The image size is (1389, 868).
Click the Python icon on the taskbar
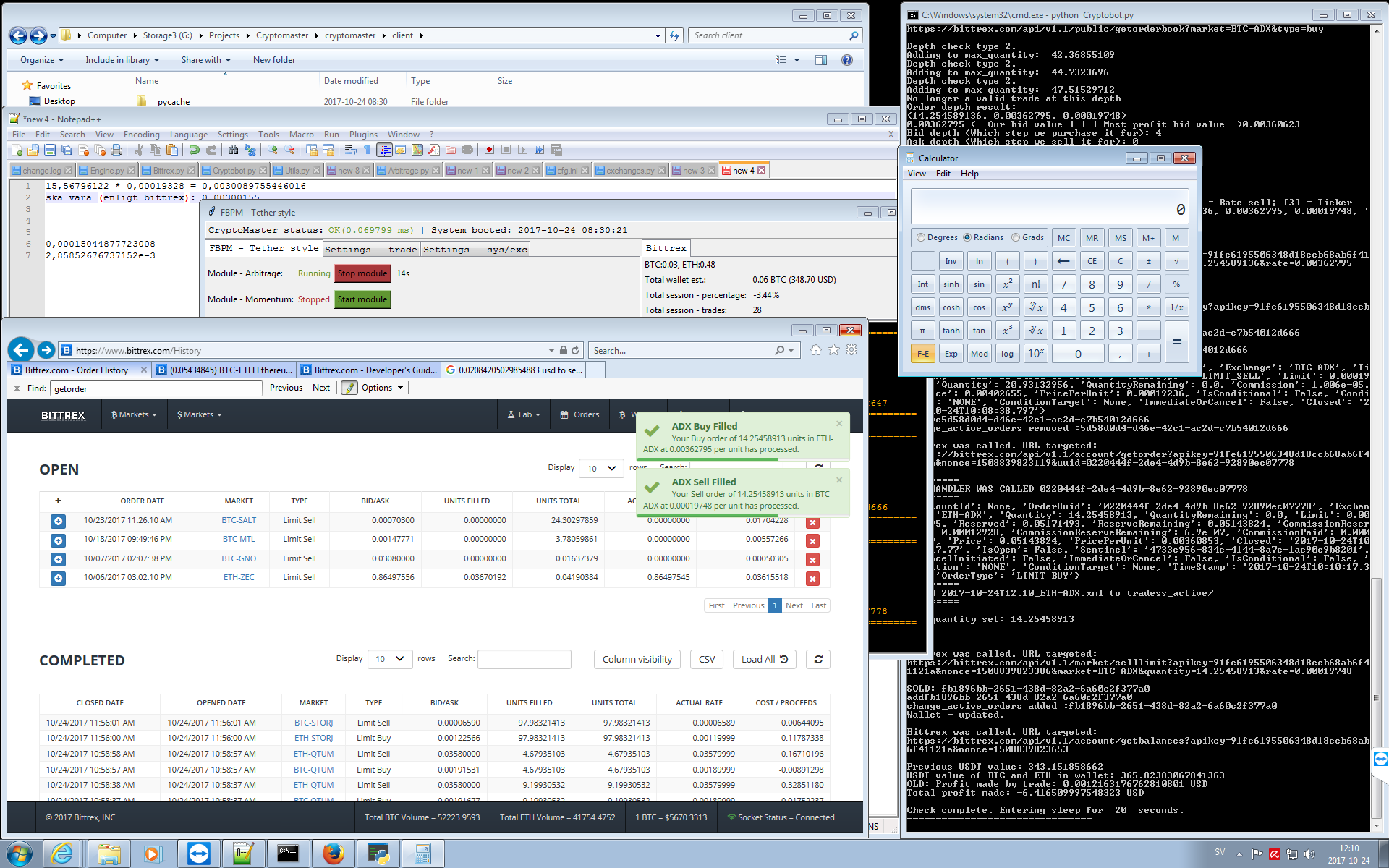click(x=378, y=854)
